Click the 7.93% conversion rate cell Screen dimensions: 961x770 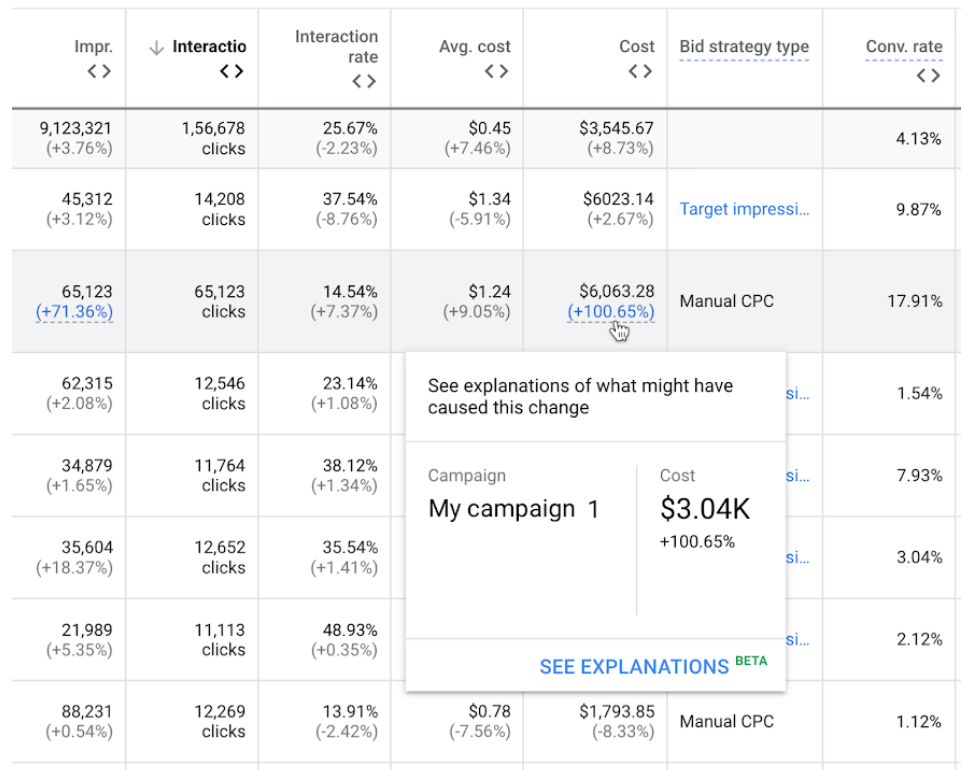tap(919, 475)
